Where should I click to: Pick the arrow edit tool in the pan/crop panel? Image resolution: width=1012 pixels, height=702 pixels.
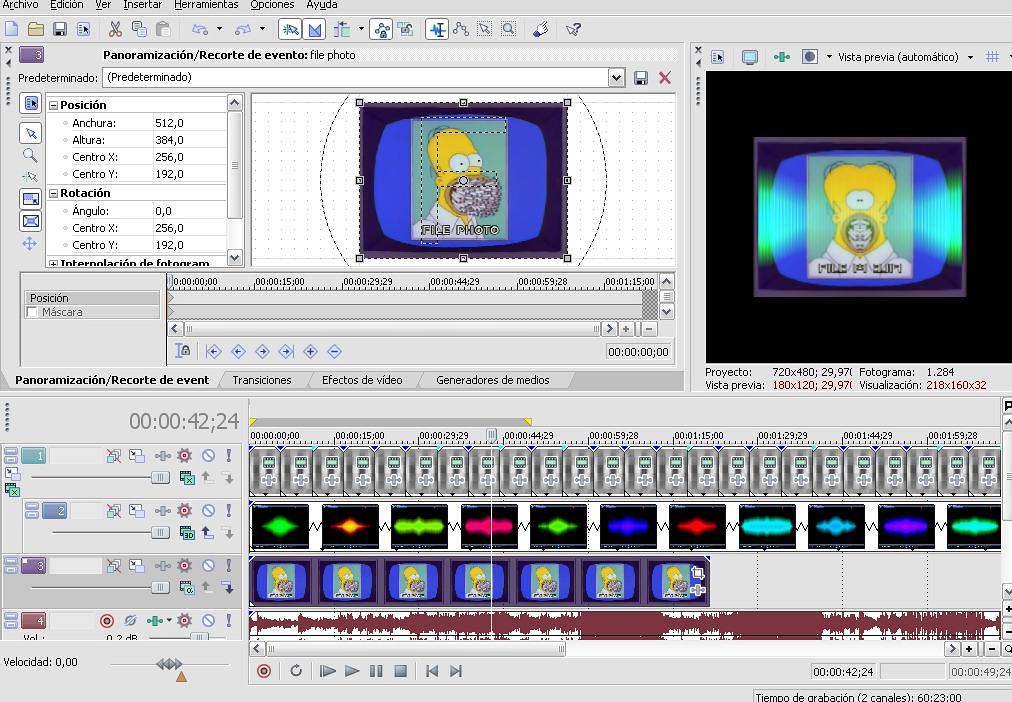tap(30, 133)
